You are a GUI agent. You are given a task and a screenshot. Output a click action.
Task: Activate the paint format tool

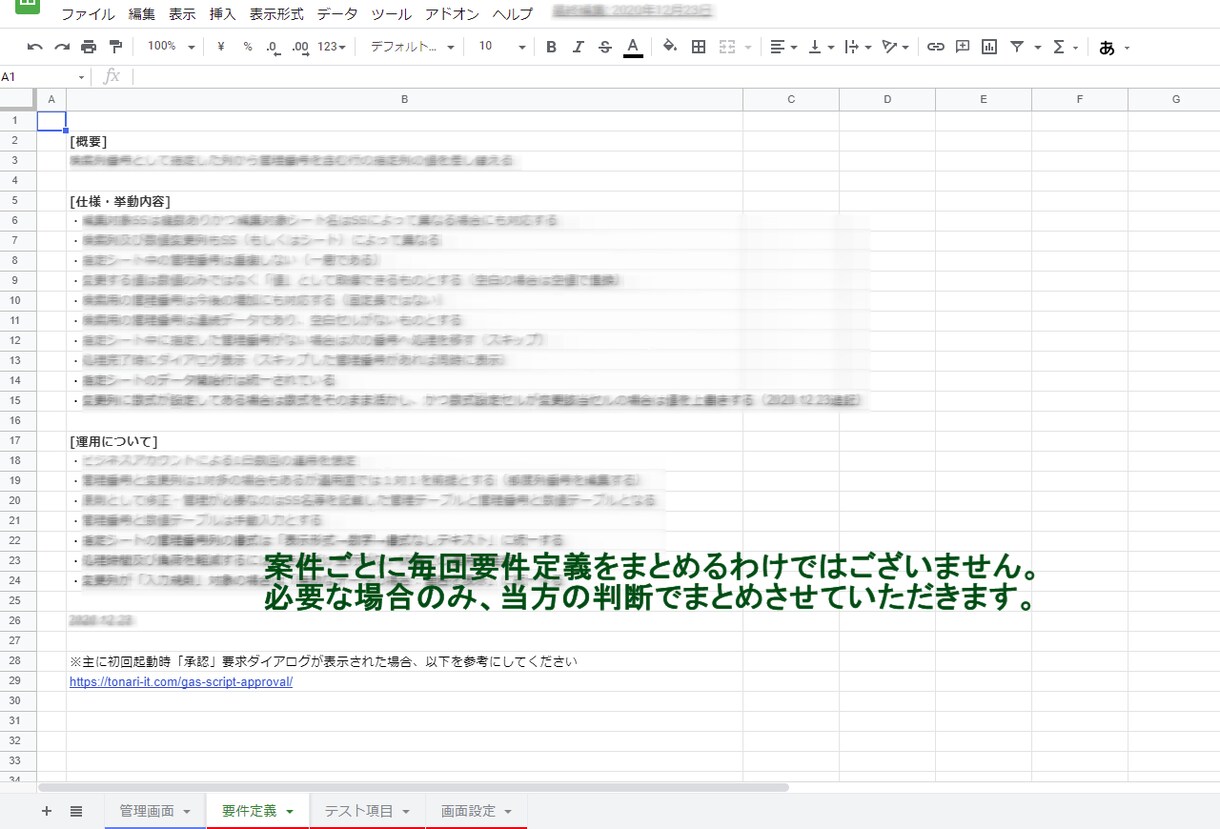coord(115,47)
